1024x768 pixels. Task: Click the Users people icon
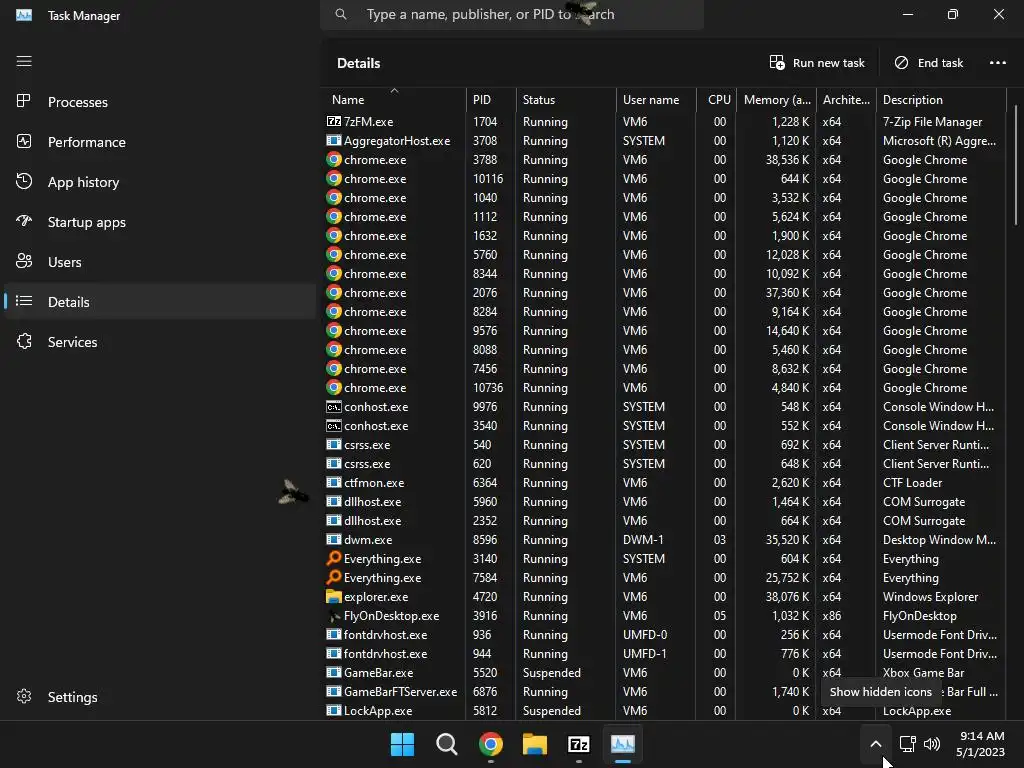(24, 261)
